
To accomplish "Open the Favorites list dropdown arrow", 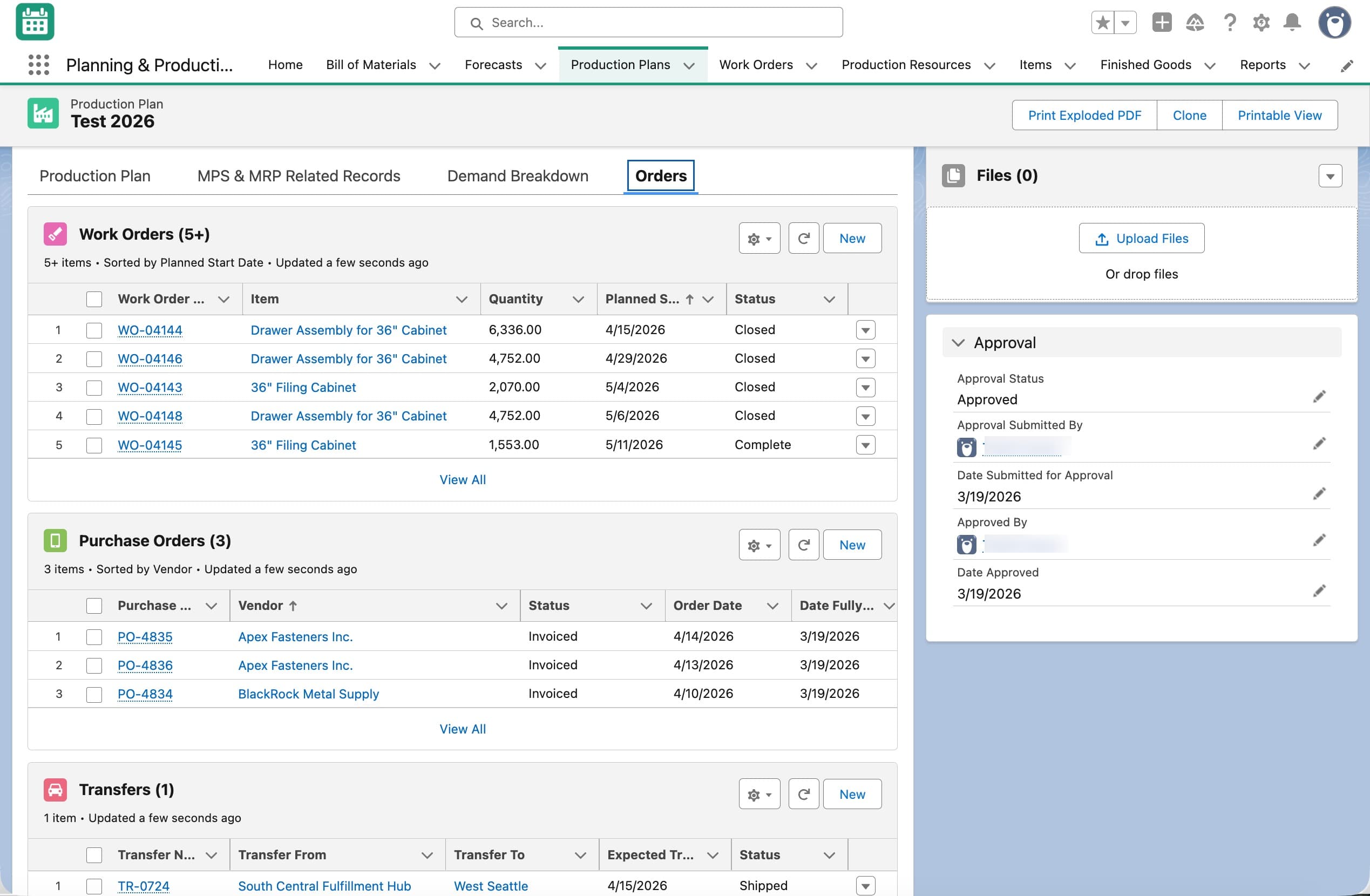I will (x=1125, y=23).
